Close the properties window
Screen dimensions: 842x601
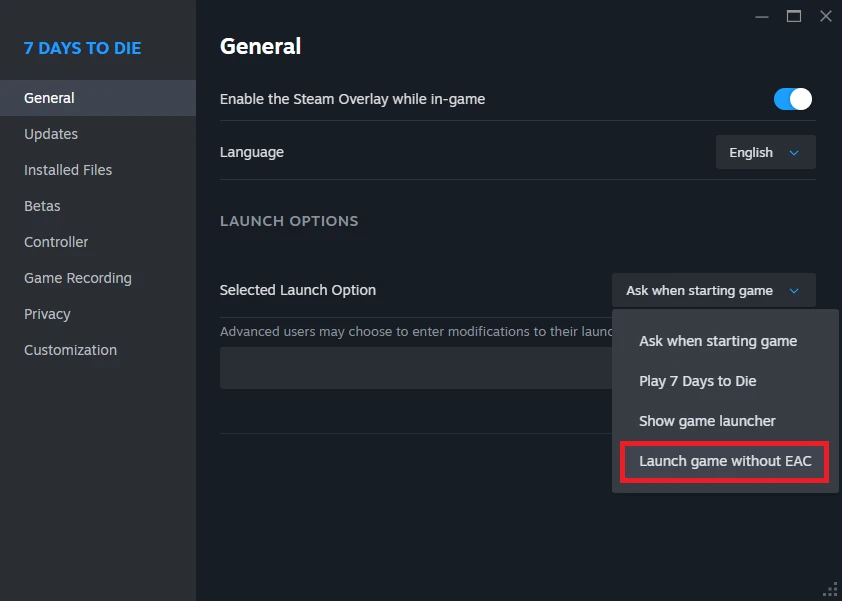pos(826,17)
